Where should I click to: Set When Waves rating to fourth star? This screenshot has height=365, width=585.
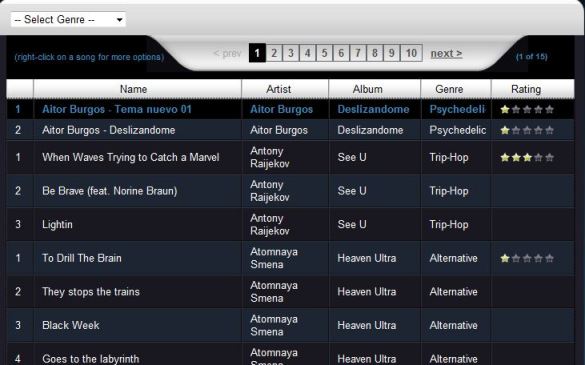coord(538,157)
